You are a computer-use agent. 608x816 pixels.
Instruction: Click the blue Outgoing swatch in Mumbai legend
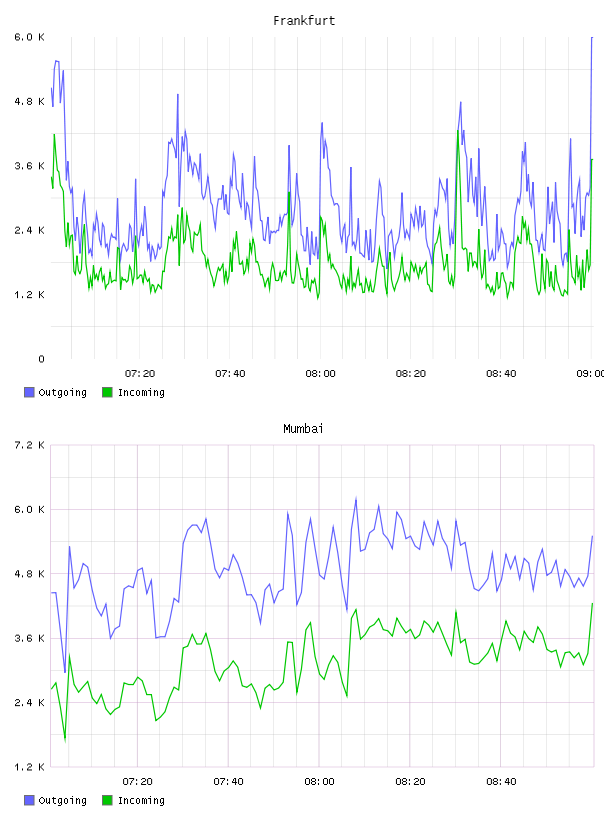tap(29, 800)
